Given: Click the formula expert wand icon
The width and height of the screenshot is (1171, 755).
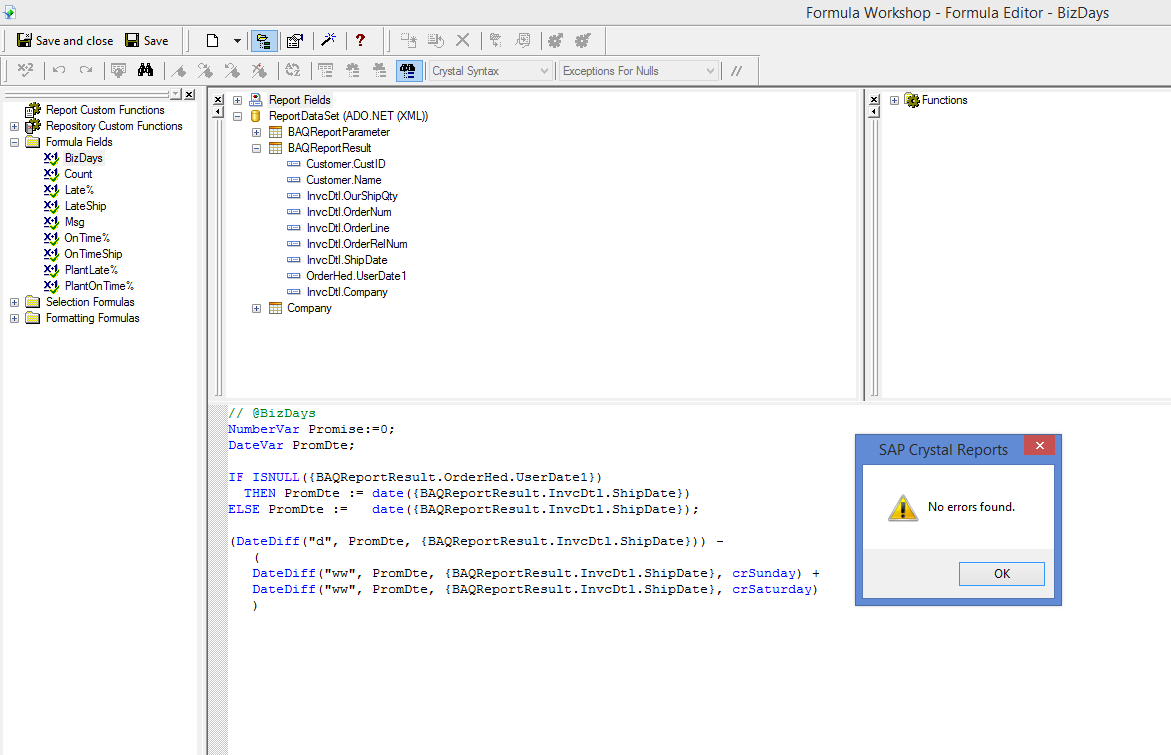Looking at the screenshot, I should point(329,40).
